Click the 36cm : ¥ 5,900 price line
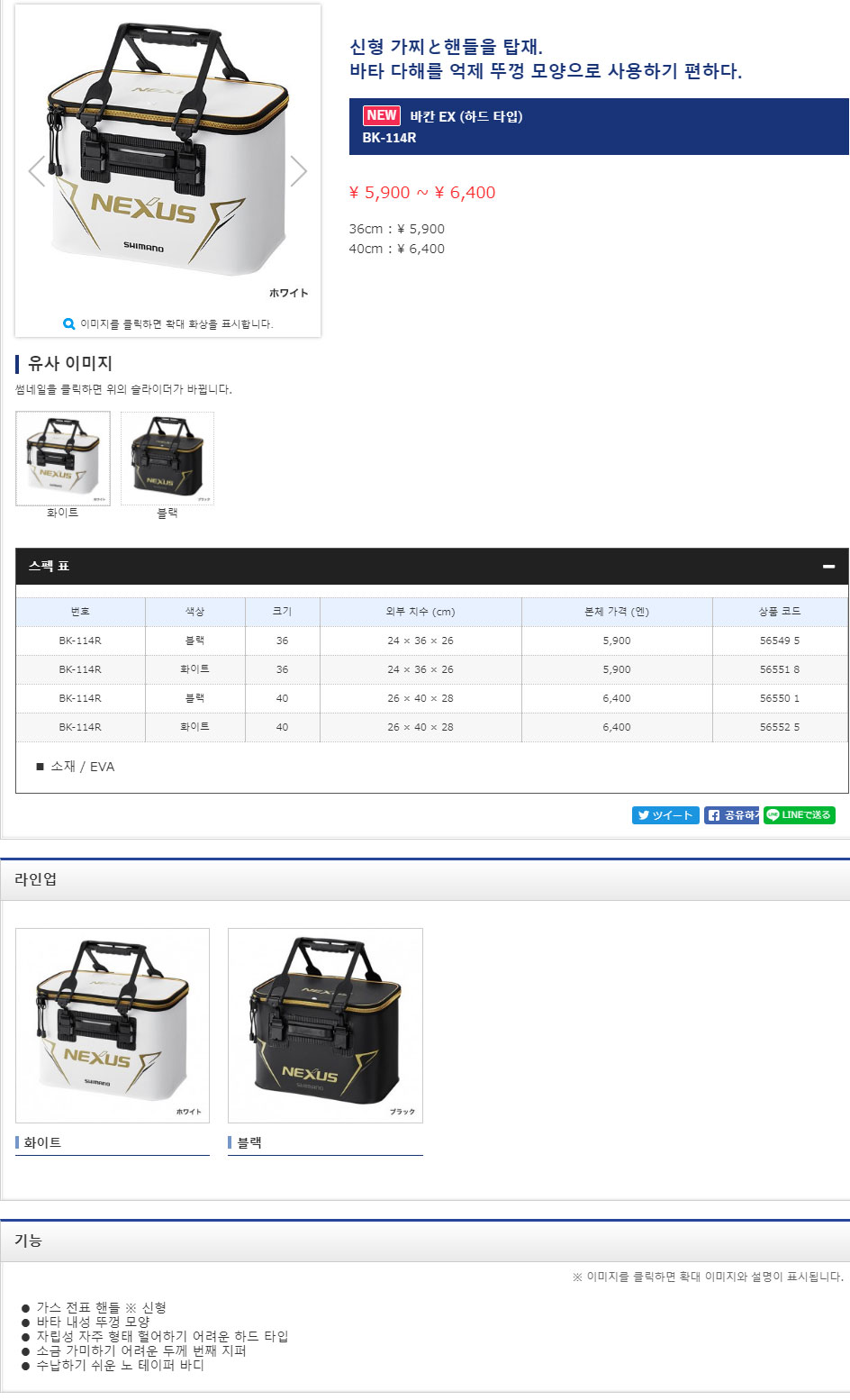This screenshot has height=1400, width=850. (397, 229)
